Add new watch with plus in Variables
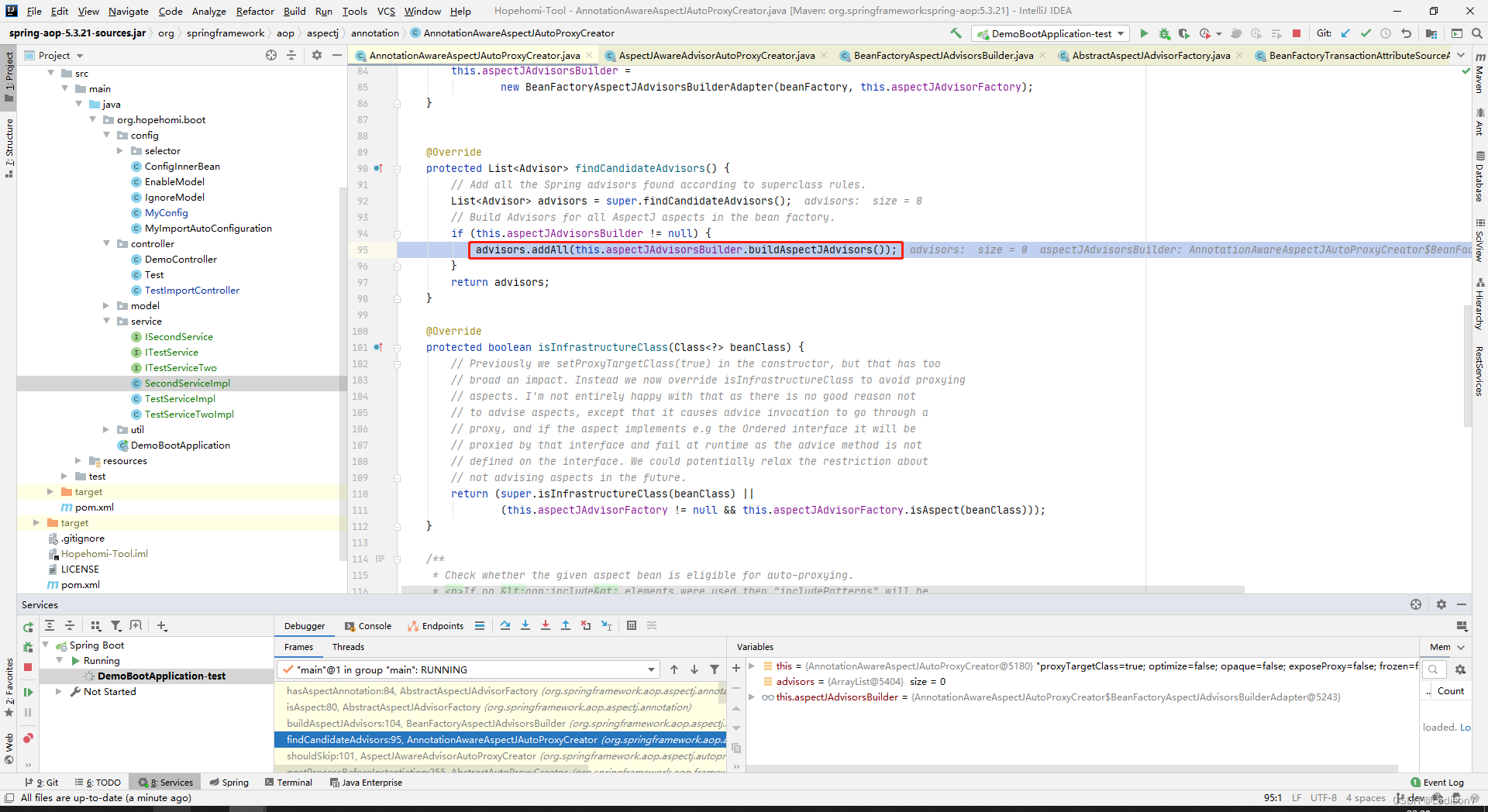Image resolution: width=1488 pixels, height=812 pixels. tap(736, 668)
